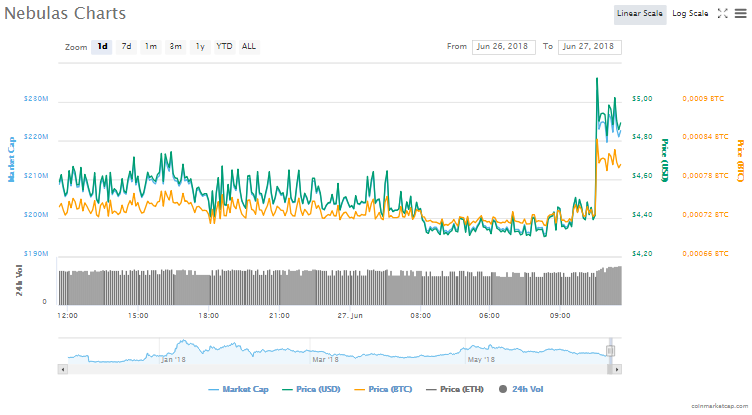
Task: Click the 27. Jun time axis label
Action: click(350, 316)
